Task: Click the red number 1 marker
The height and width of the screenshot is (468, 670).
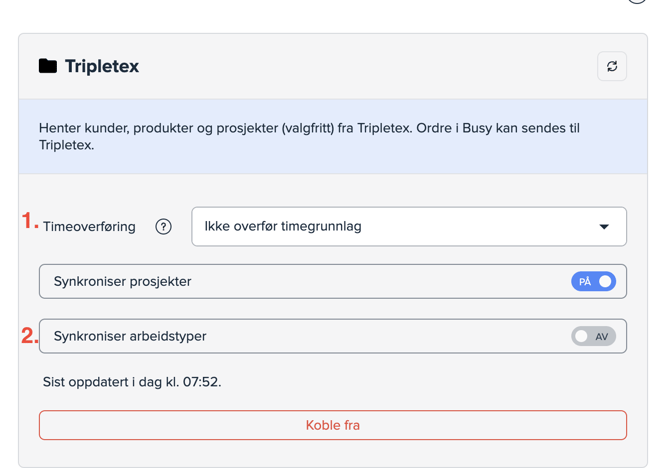Action: pos(29,222)
